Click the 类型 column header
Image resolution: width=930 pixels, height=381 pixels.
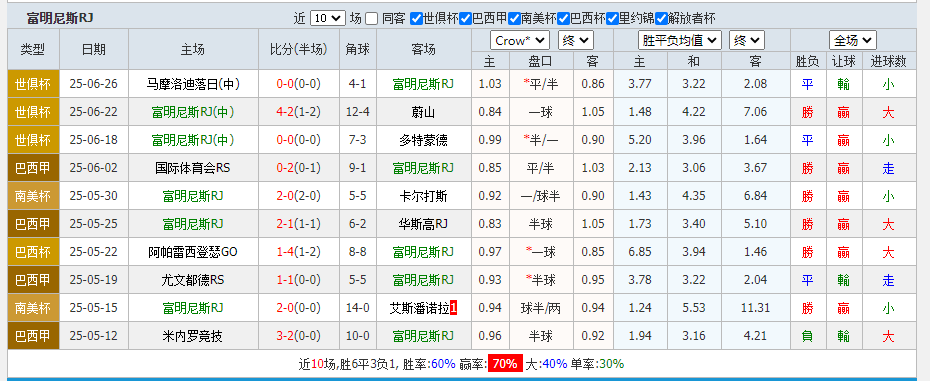point(33,49)
